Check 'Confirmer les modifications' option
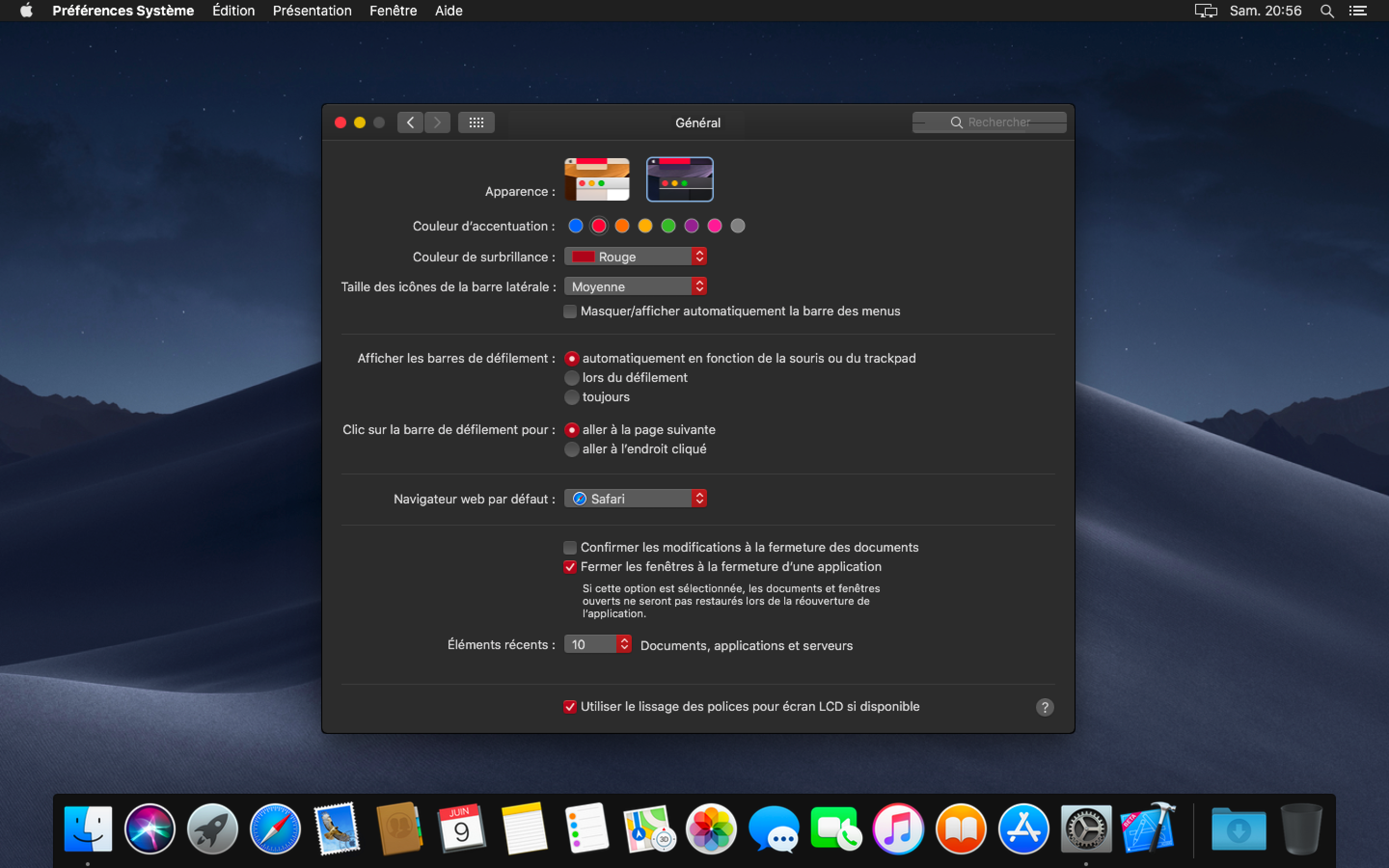The height and width of the screenshot is (868, 1389). coord(570,547)
